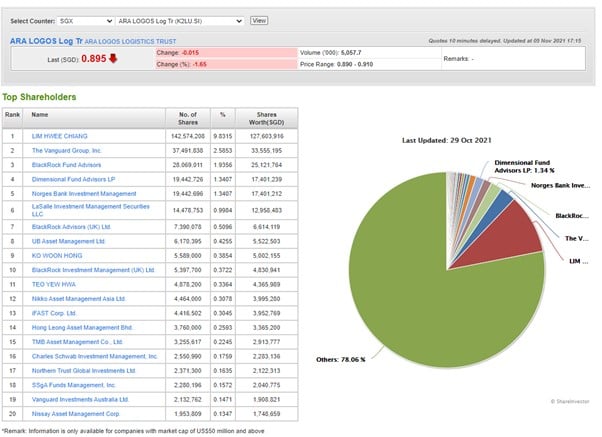Open Nissay Asset Management Corp. link

point(76,414)
